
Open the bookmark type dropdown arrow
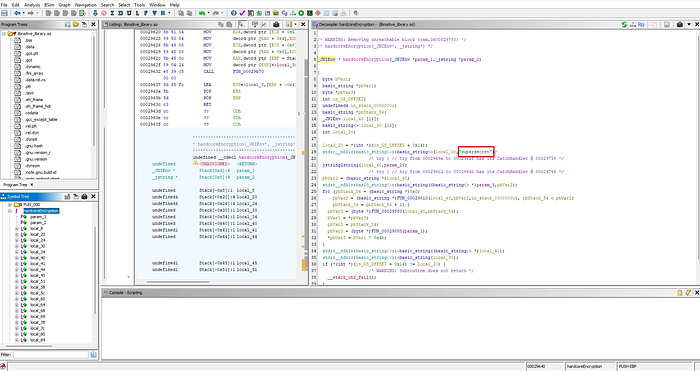click(x=169, y=13)
